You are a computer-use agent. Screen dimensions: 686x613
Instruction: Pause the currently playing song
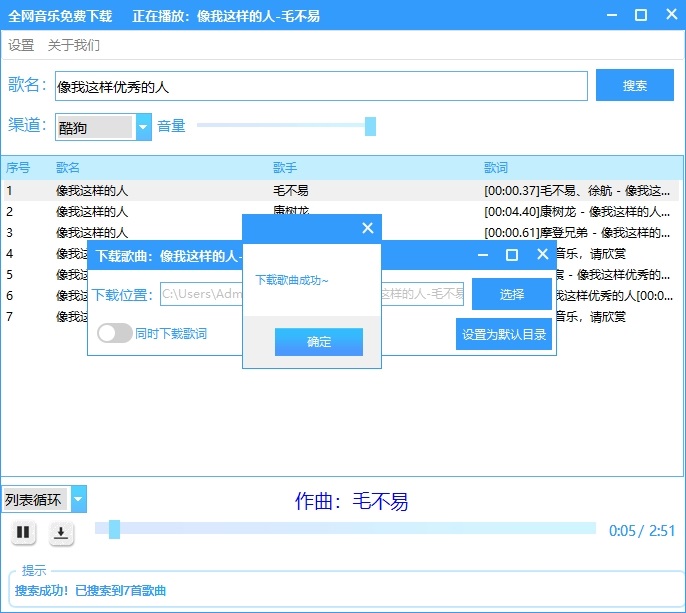click(x=23, y=533)
